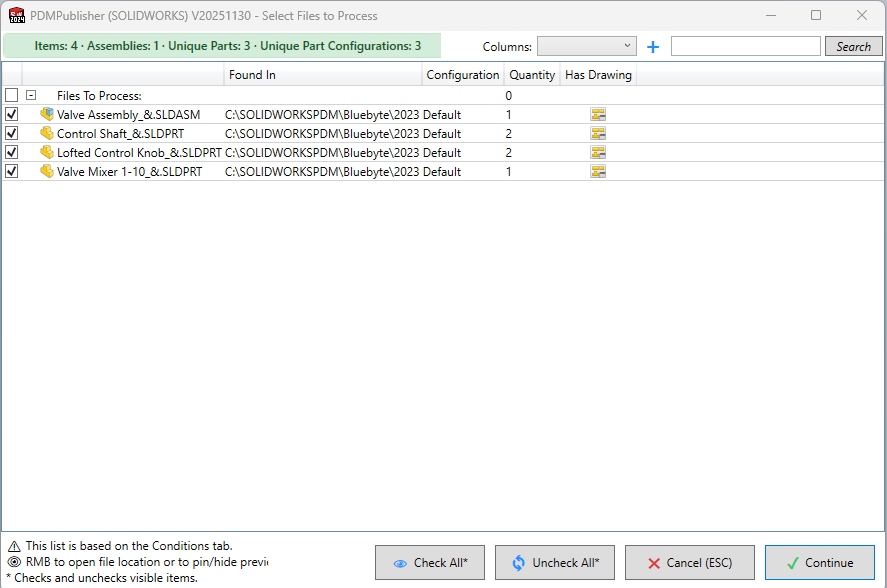Viewport: 887px width, 588px height.
Task: Click the blue plus add column icon
Action: 653,47
